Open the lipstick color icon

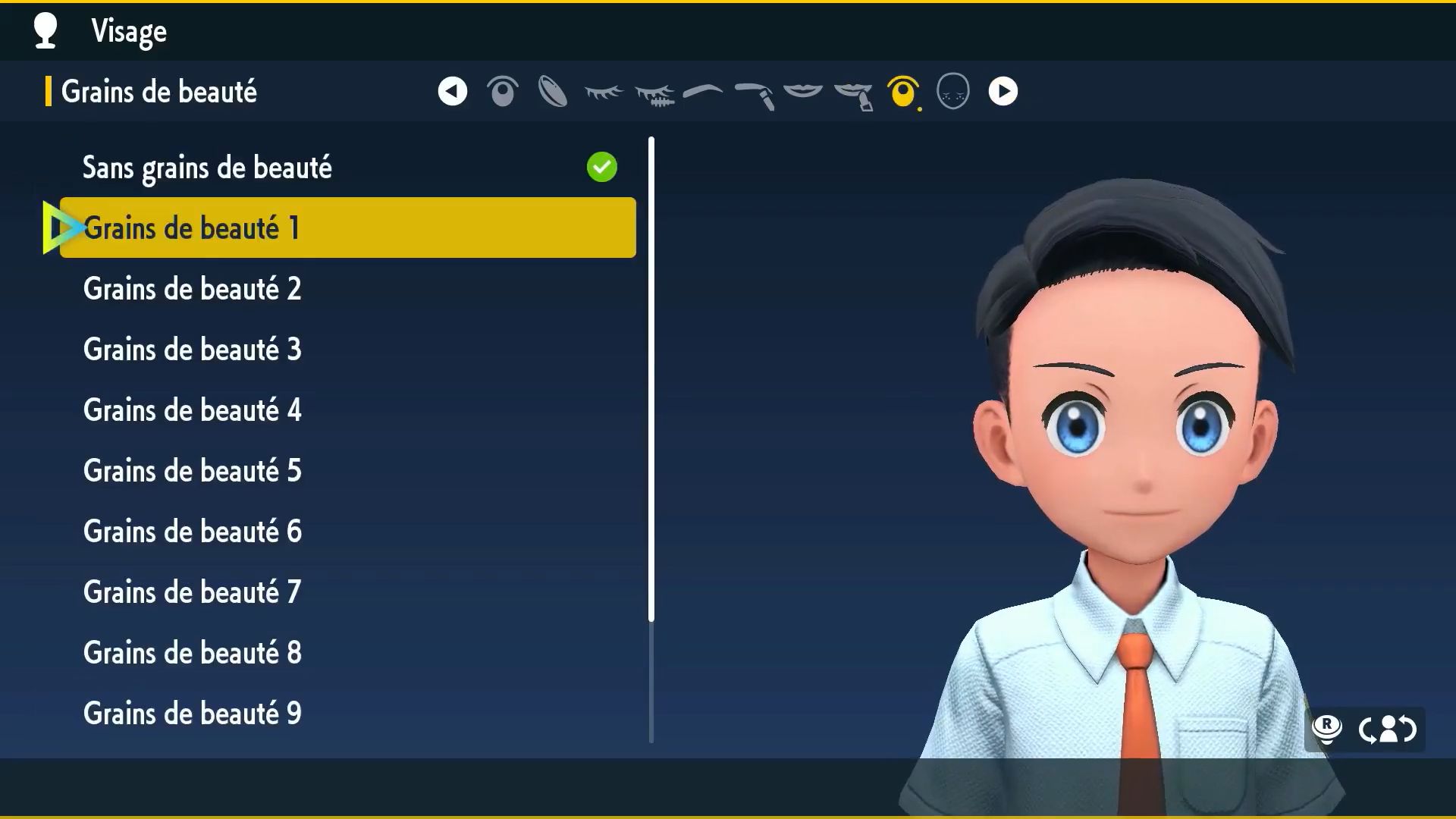pyautogui.click(x=854, y=95)
